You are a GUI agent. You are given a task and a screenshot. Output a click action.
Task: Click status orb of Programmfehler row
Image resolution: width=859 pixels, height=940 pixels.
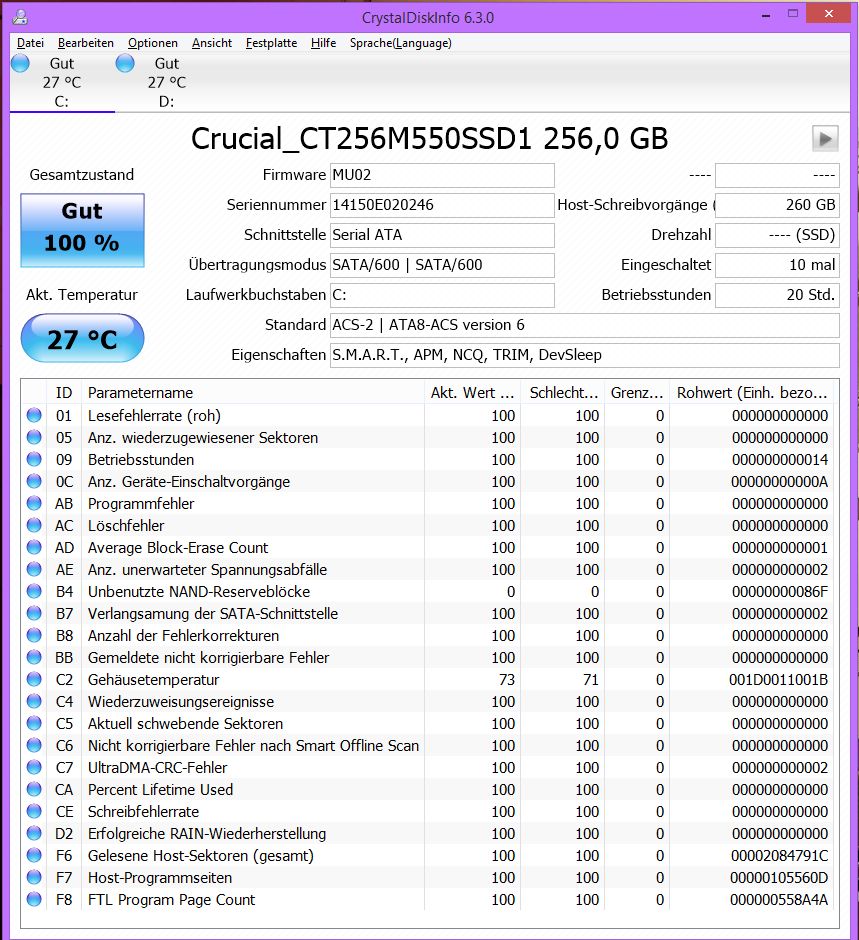coord(34,503)
